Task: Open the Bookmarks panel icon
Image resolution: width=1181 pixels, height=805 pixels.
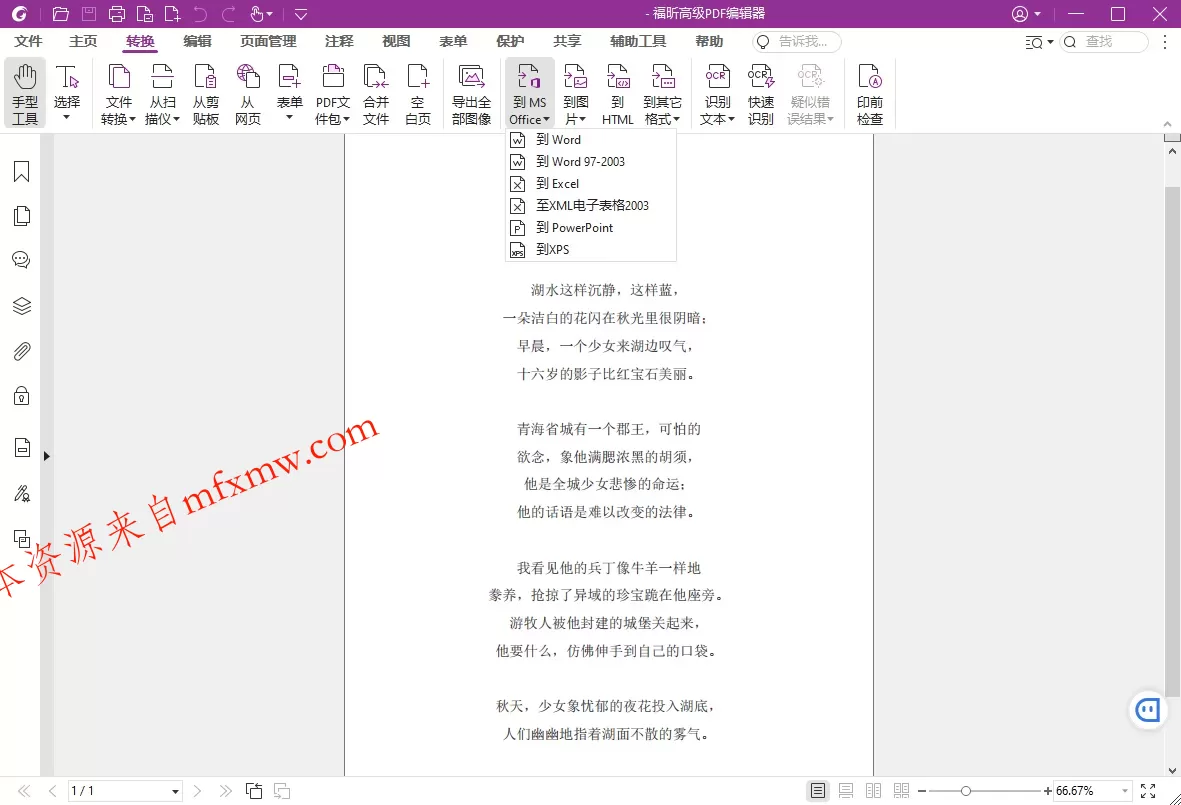Action: [x=22, y=172]
